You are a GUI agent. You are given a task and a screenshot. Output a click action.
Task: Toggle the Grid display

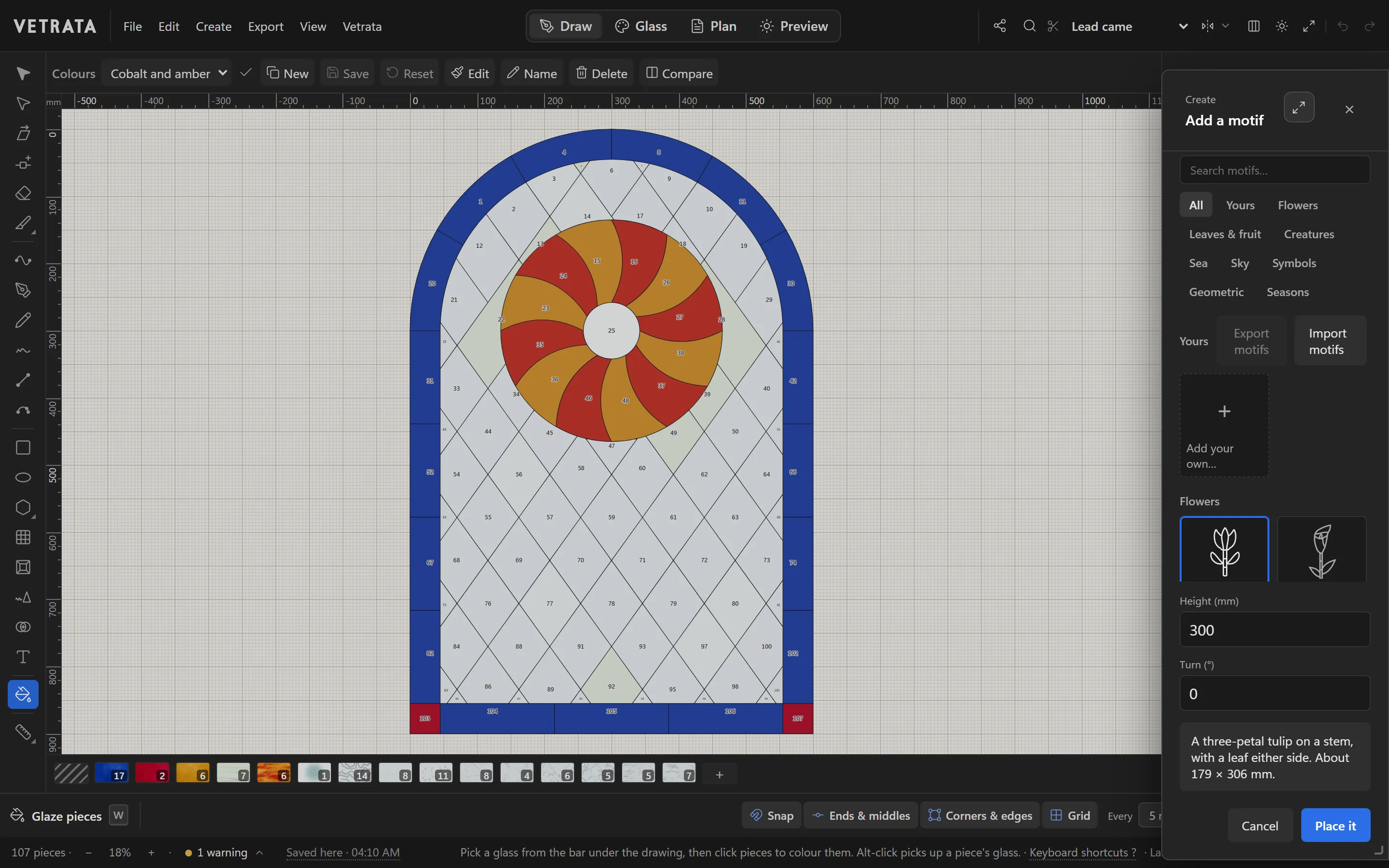(1070, 815)
